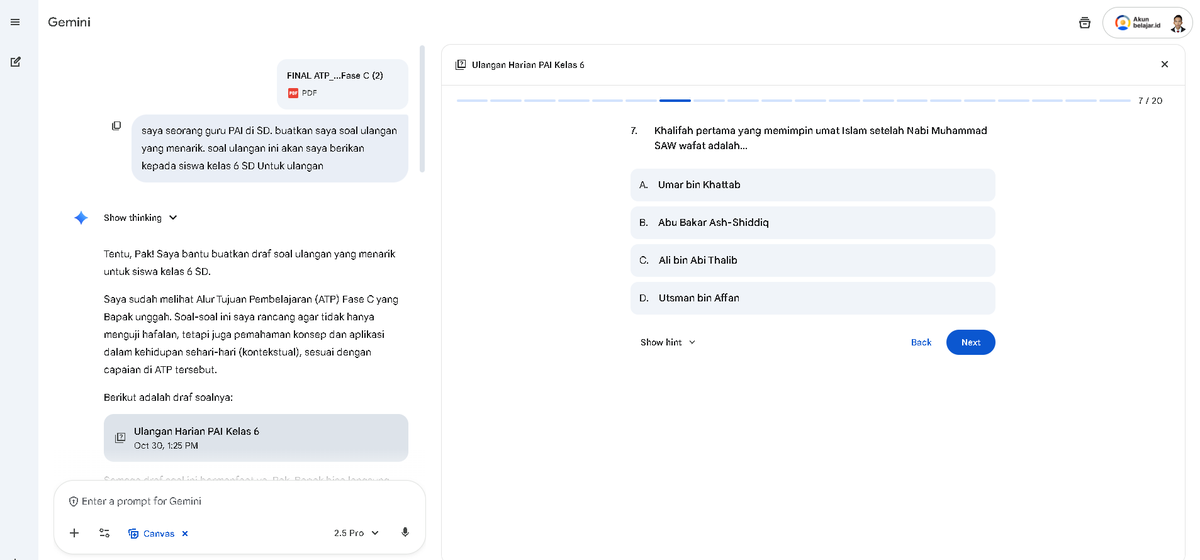Open the Ulangan Harian PAI Kelas 6 card
This screenshot has height=560, width=1200.
256,438
